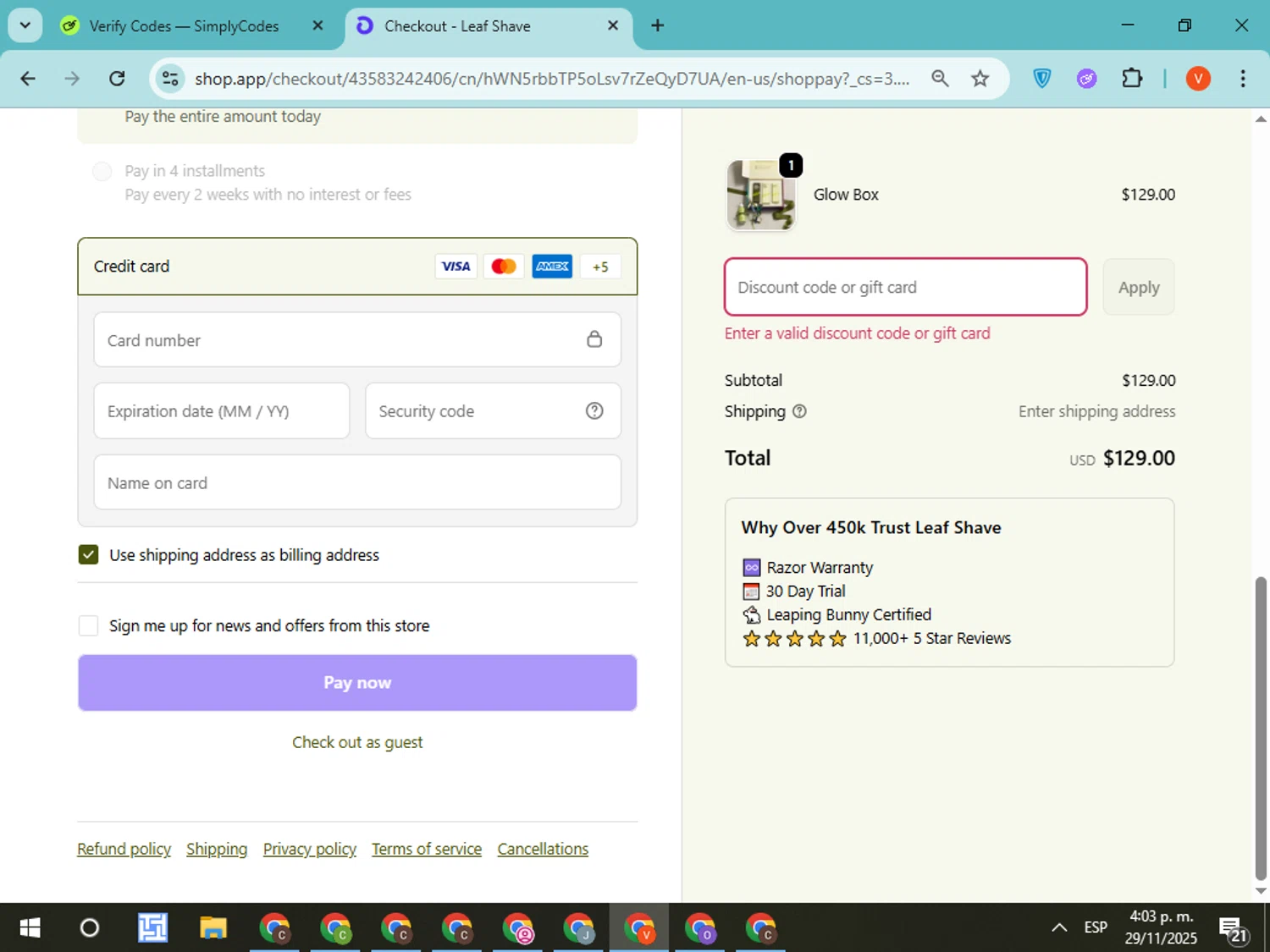
Task: Open the Shipping help question icon
Action: tap(799, 411)
